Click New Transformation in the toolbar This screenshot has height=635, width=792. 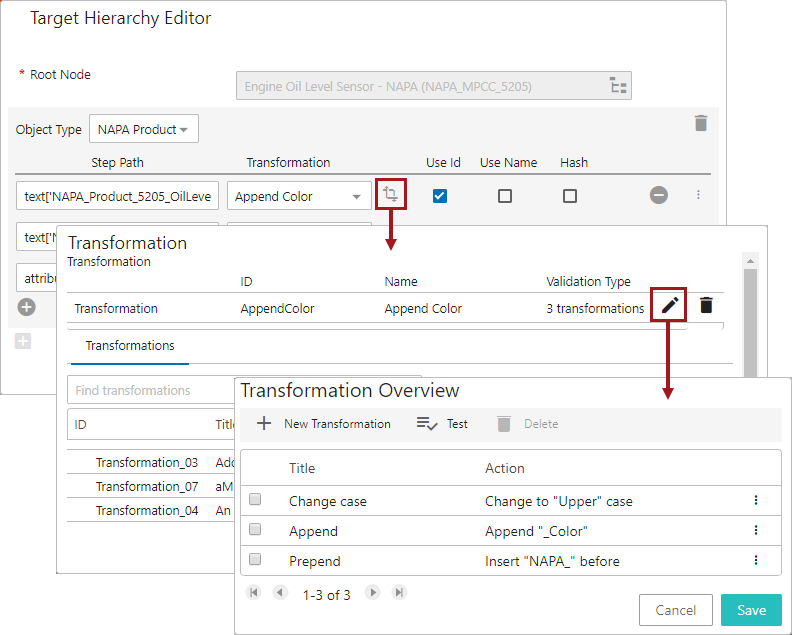pos(323,424)
